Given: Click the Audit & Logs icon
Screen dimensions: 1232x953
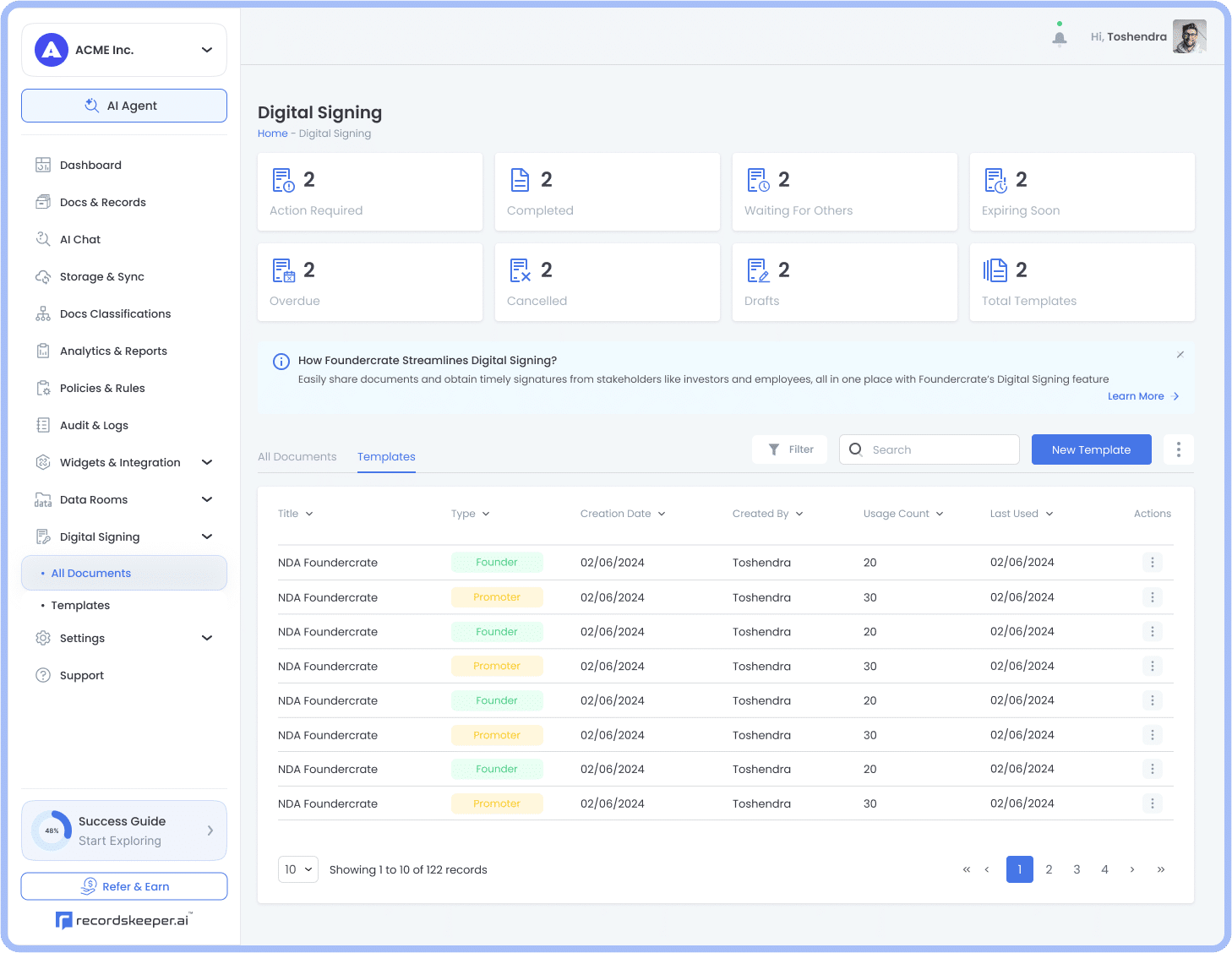Looking at the screenshot, I should (43, 425).
